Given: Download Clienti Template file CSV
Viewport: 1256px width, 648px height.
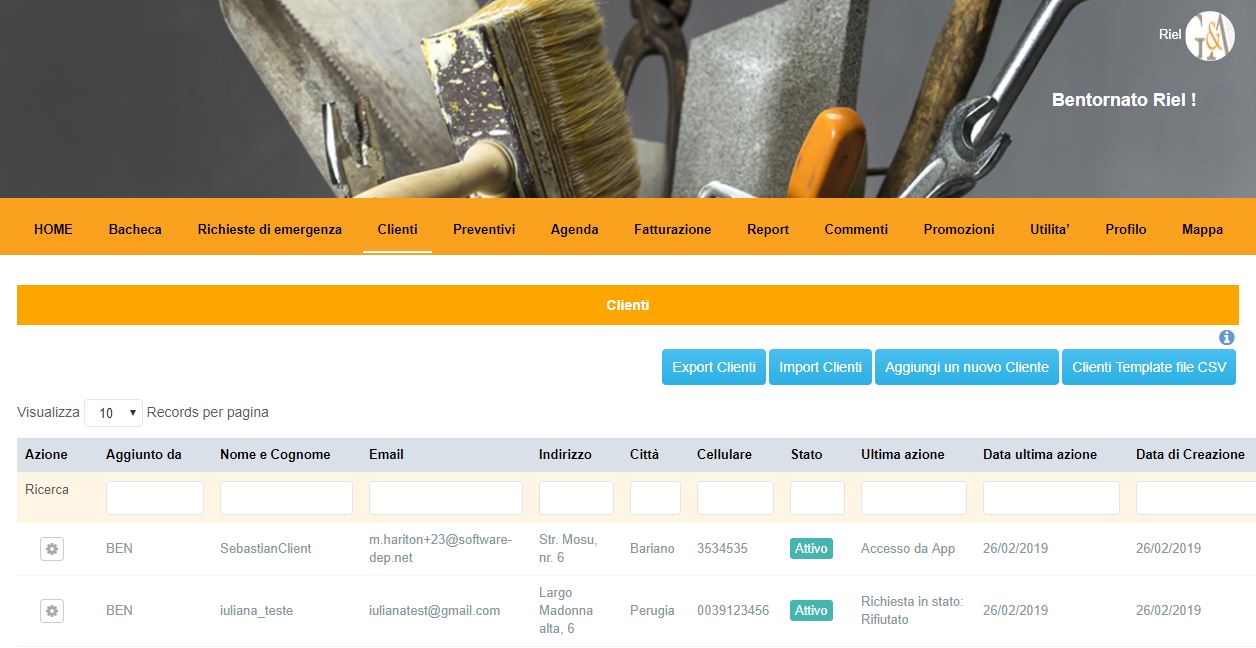Looking at the screenshot, I should (x=1149, y=367).
